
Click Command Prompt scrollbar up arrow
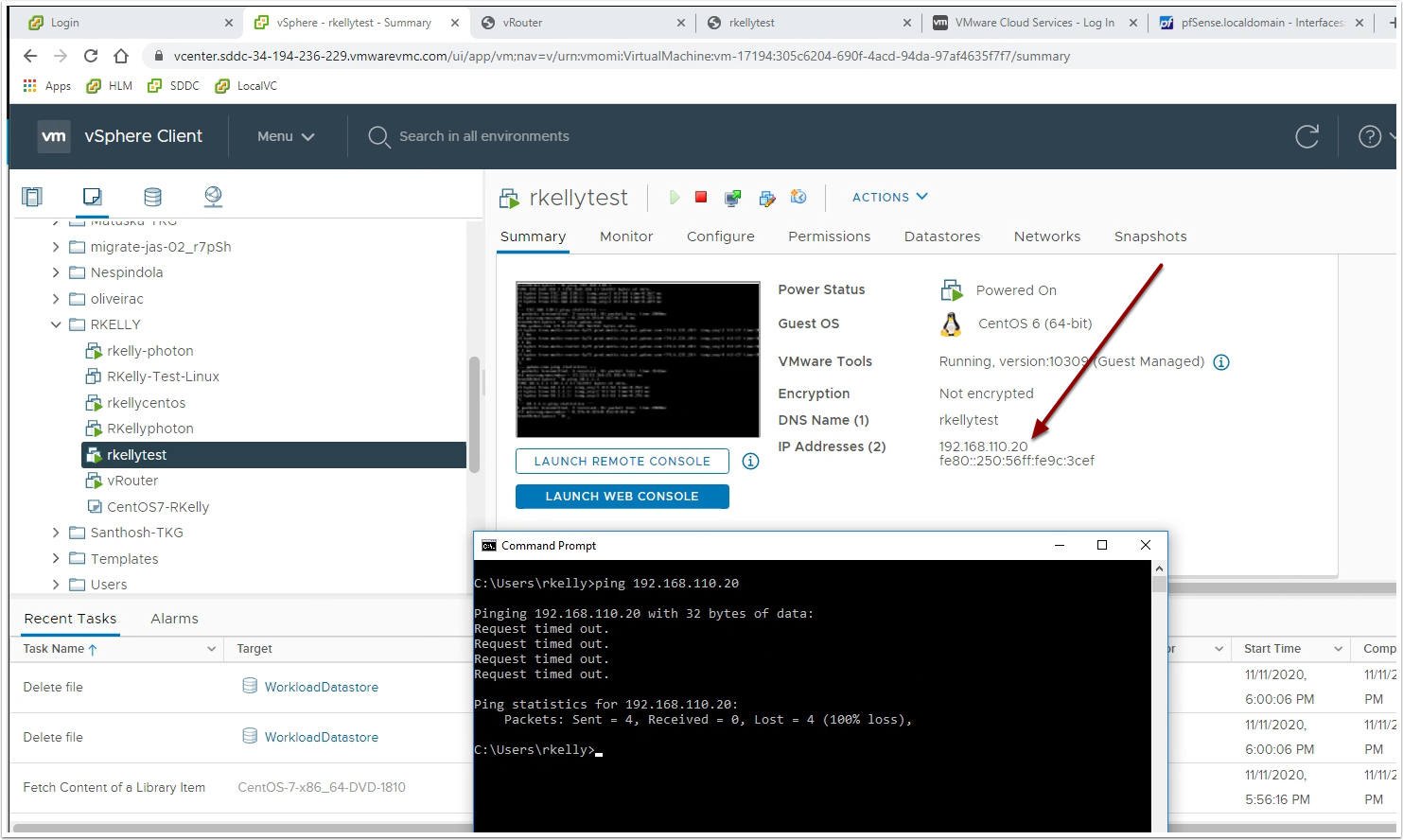click(1159, 569)
